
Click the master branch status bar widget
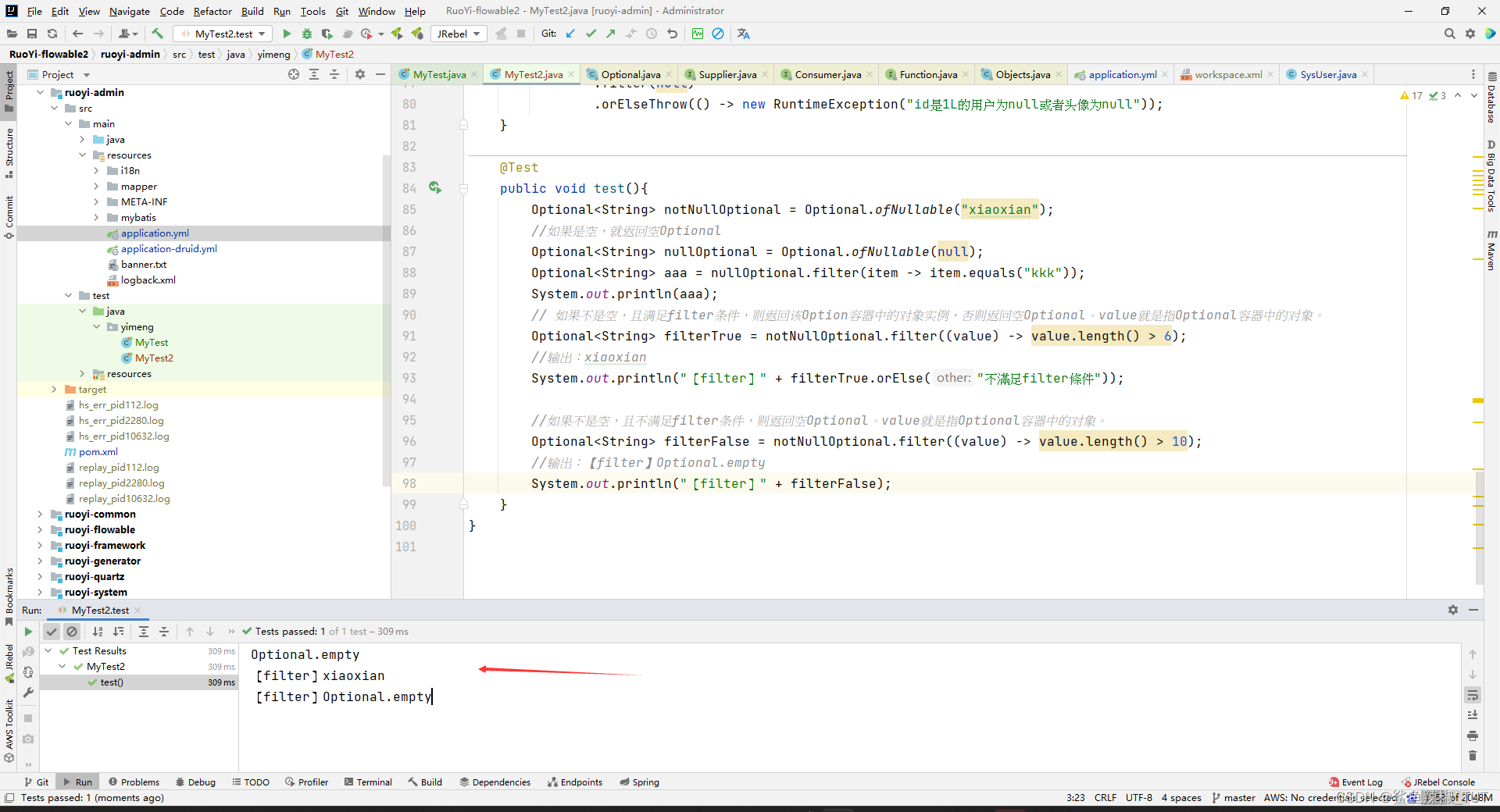click(x=1234, y=797)
